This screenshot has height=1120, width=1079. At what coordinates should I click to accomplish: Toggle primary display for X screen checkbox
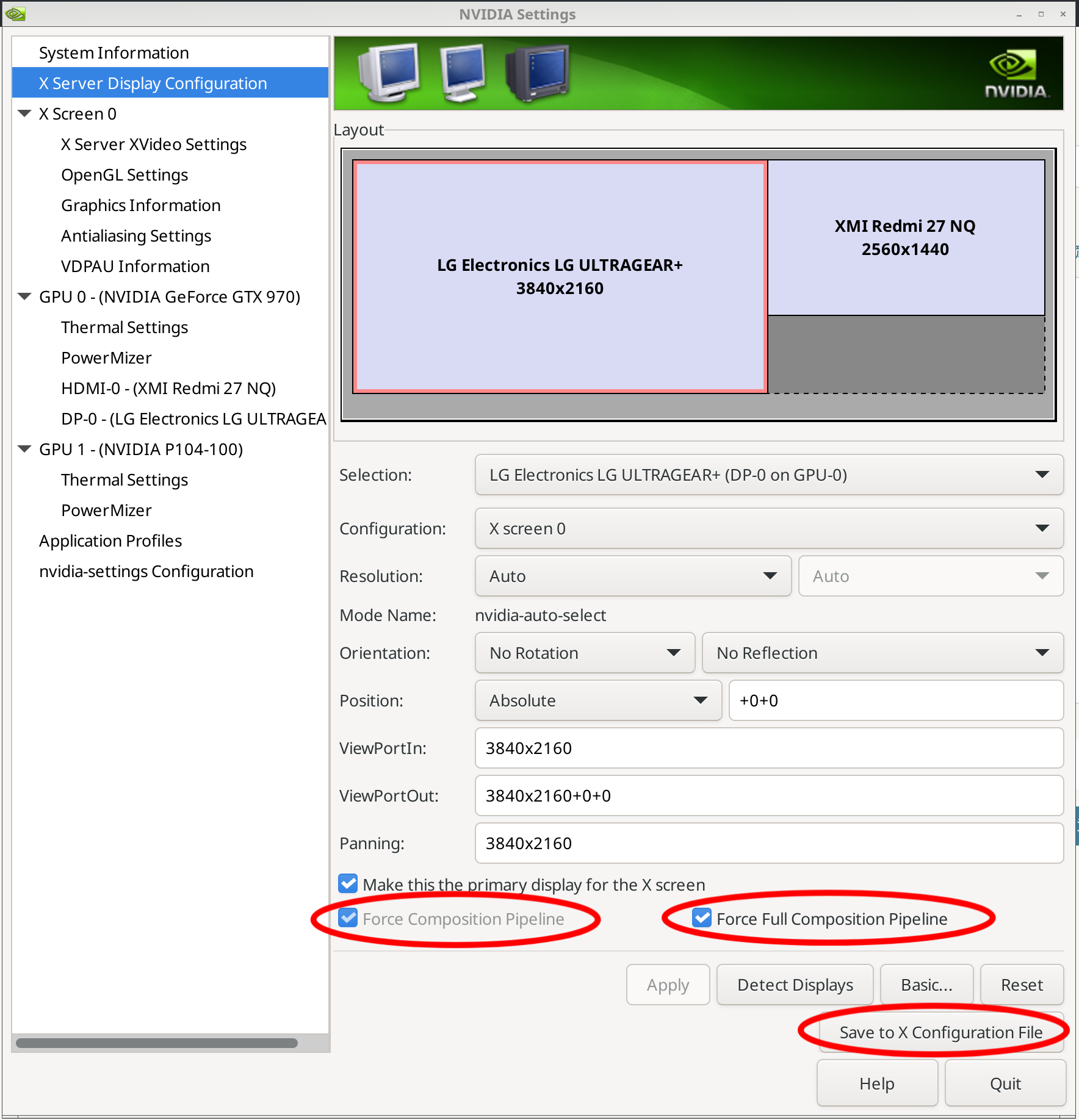point(348,883)
